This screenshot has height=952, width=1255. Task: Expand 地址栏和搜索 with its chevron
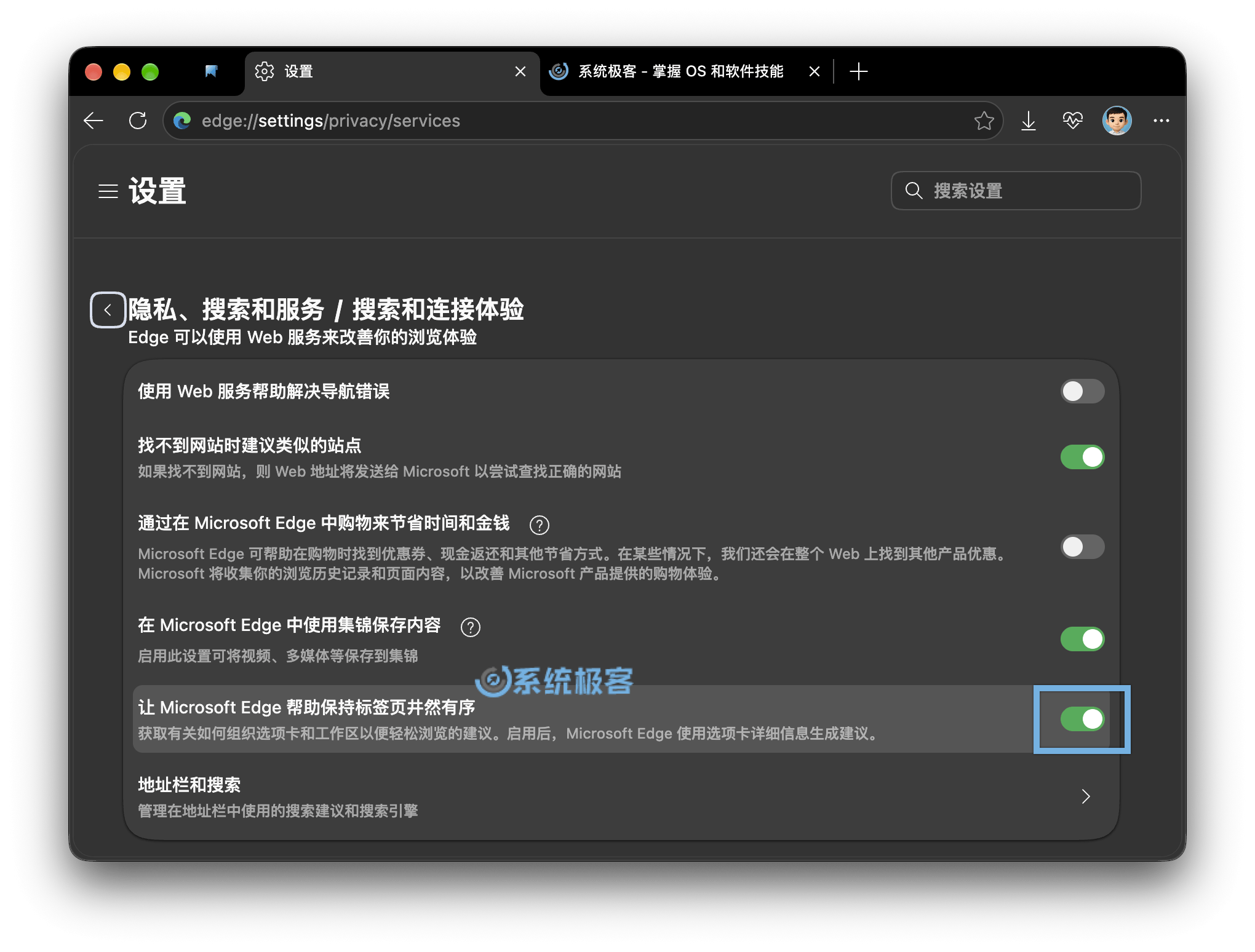coord(1086,796)
